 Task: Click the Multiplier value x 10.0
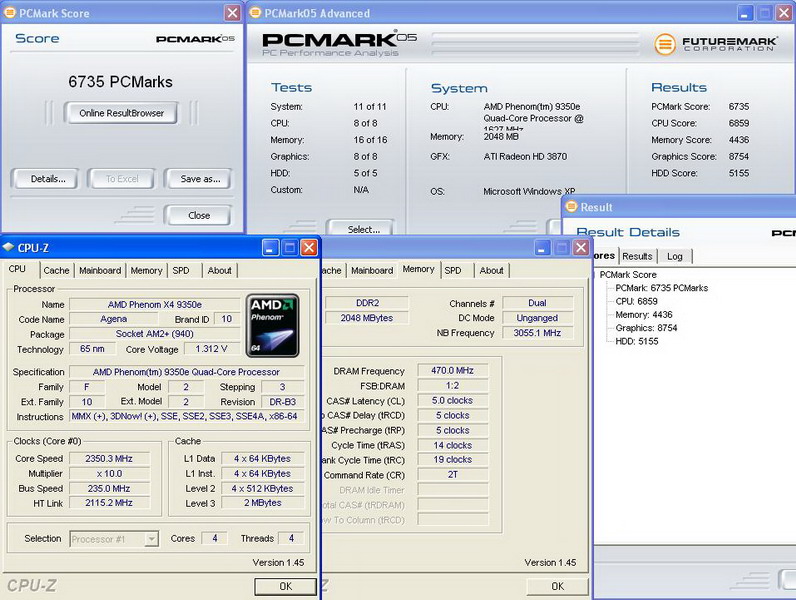point(109,474)
